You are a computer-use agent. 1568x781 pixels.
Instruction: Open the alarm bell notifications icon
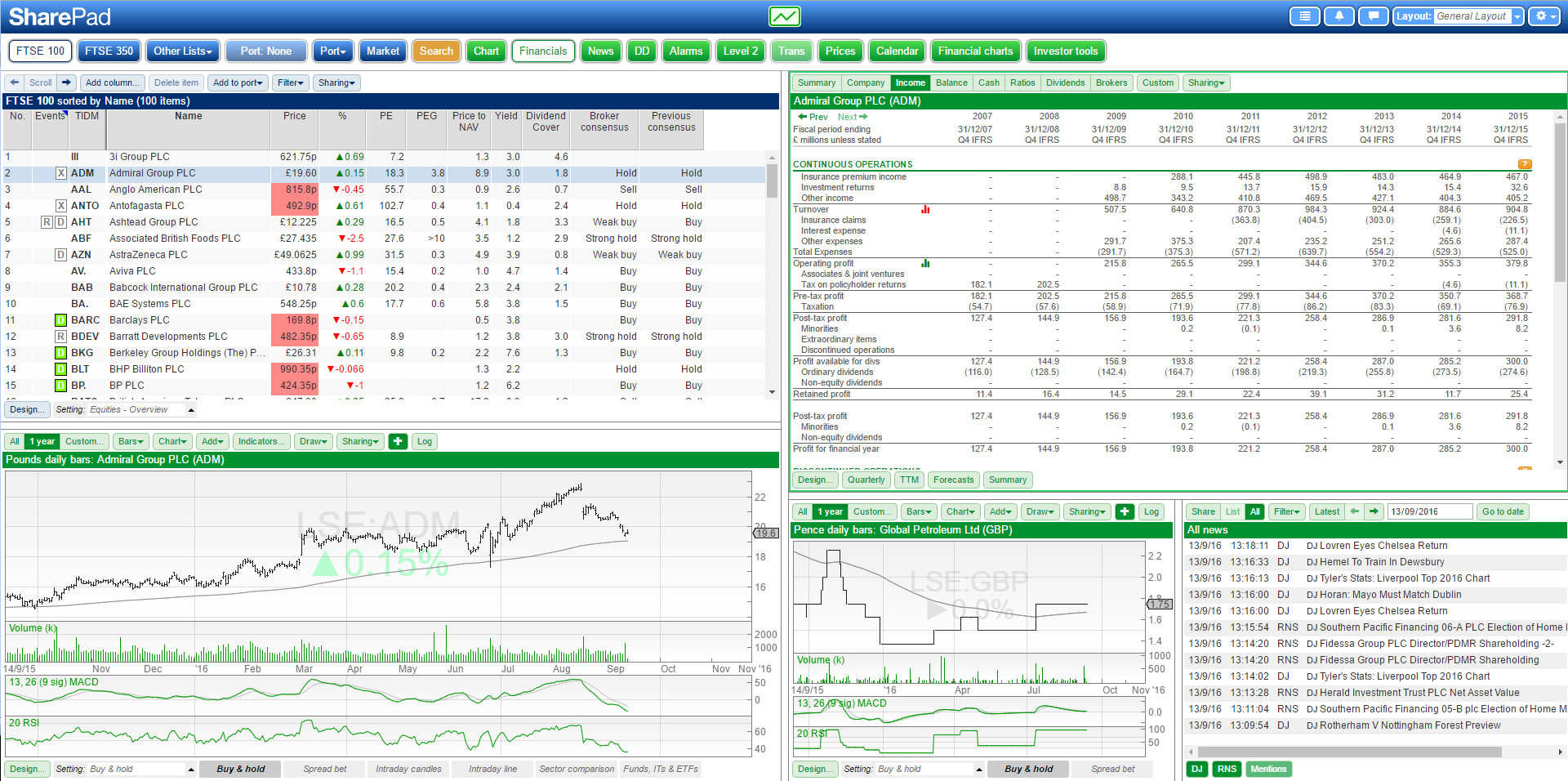(x=1339, y=16)
